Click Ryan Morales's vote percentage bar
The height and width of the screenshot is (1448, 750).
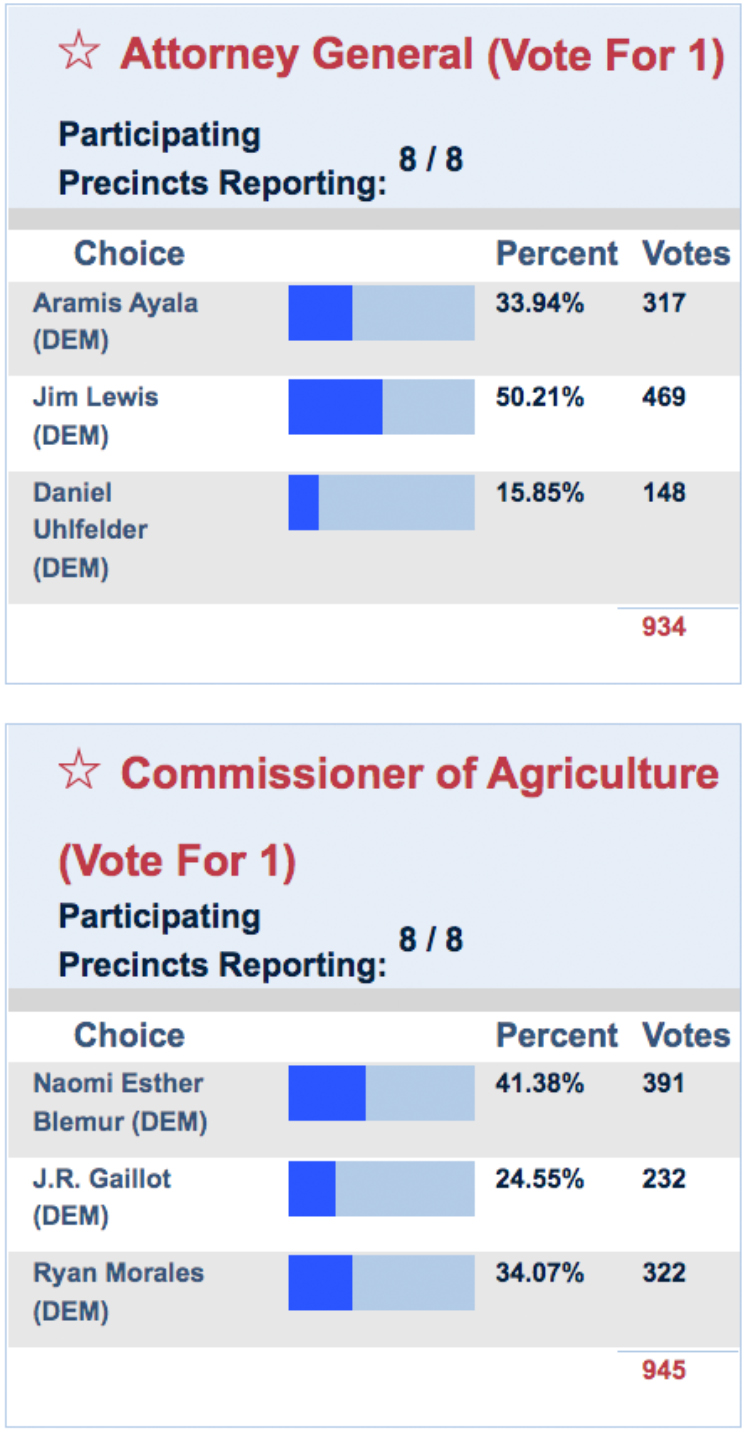tap(381, 1282)
